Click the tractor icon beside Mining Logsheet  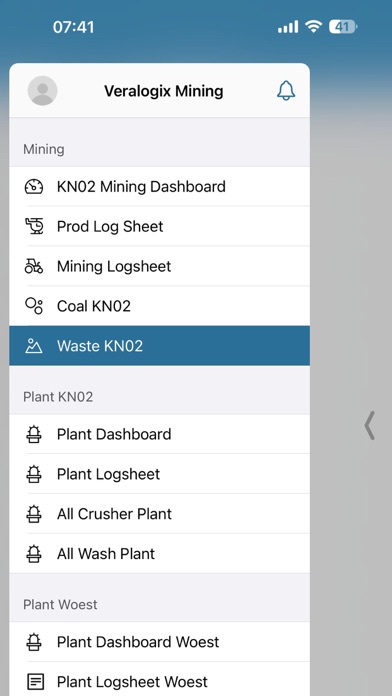point(34,266)
